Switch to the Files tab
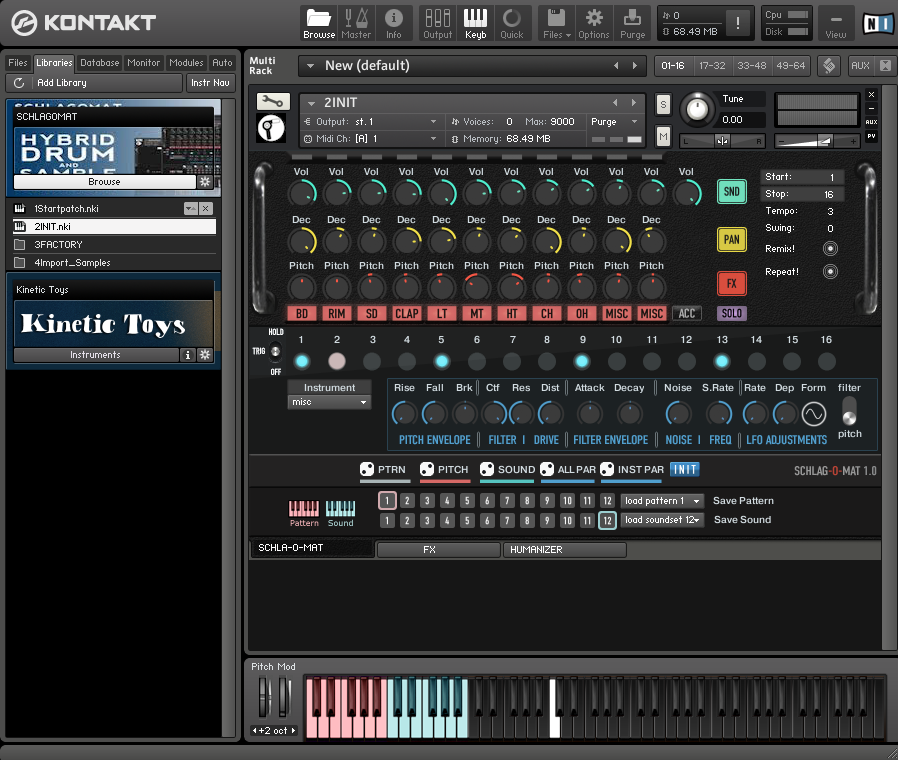The image size is (898, 760). [18, 62]
